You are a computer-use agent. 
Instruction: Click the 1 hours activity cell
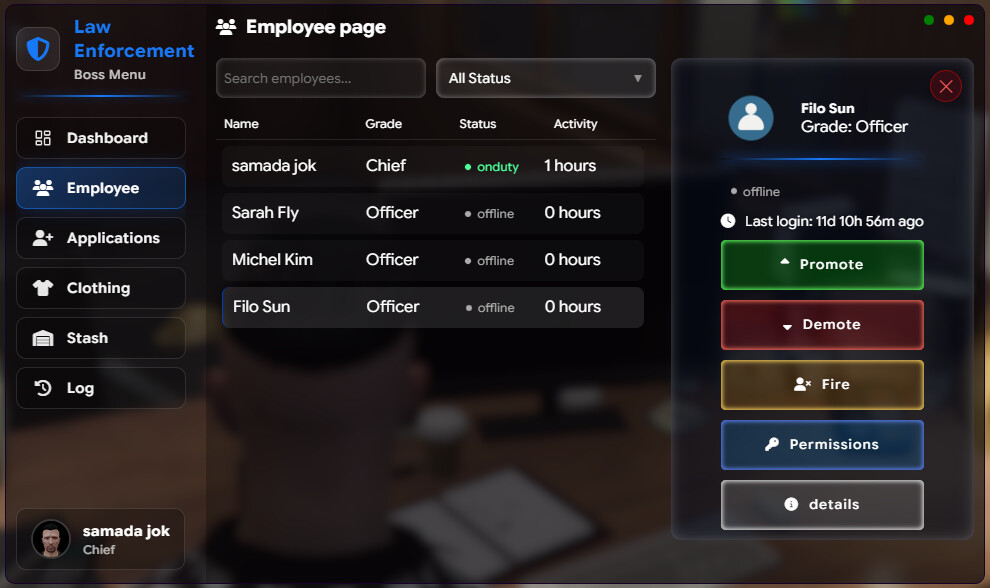[570, 165]
